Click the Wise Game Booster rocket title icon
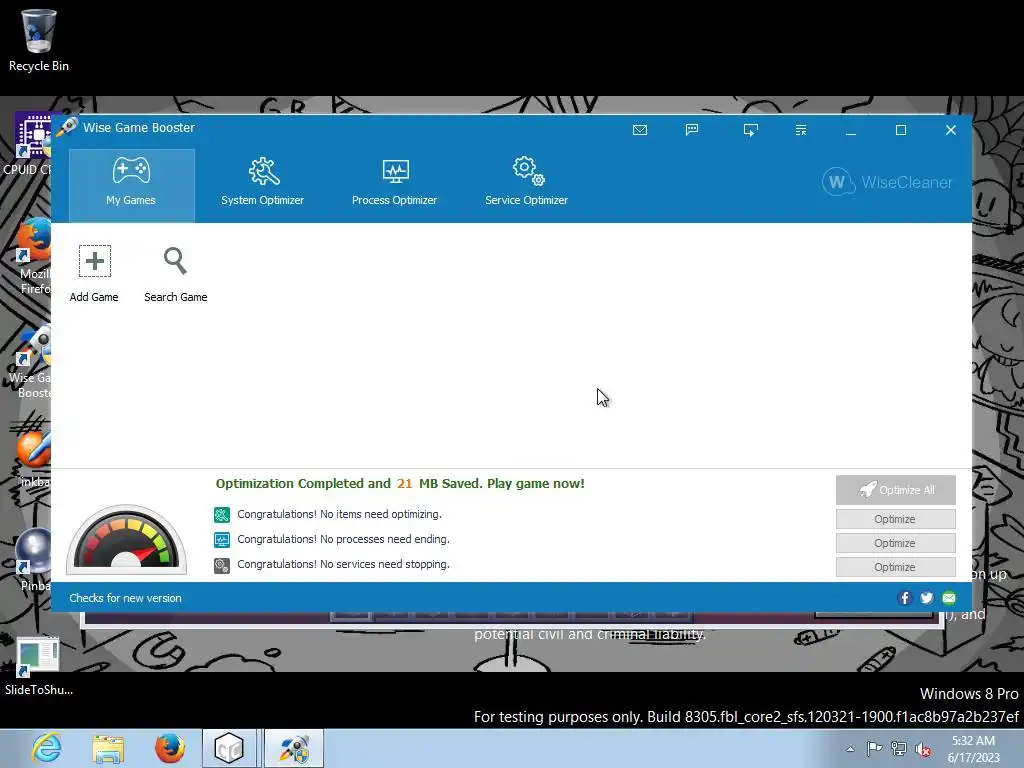Screen dimensions: 1024x768 coord(67,127)
